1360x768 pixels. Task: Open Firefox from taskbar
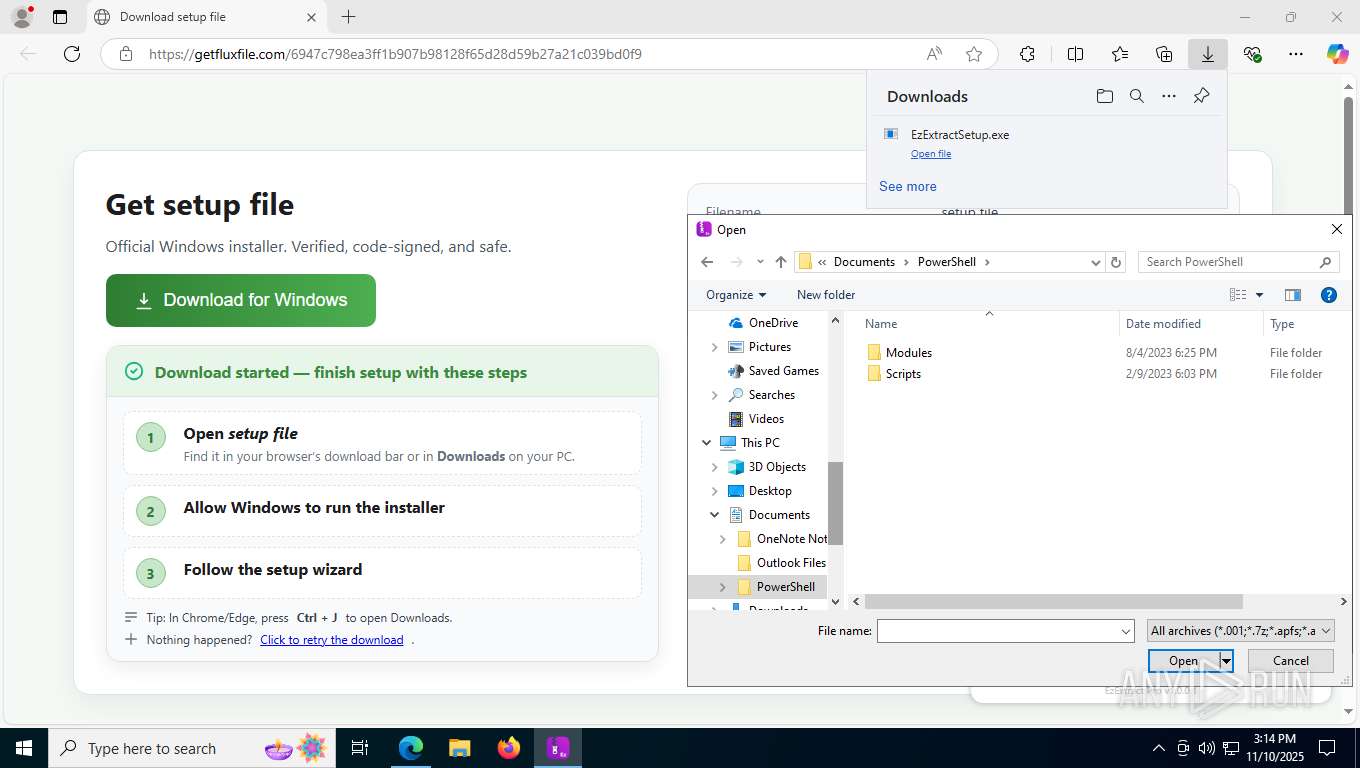point(509,748)
